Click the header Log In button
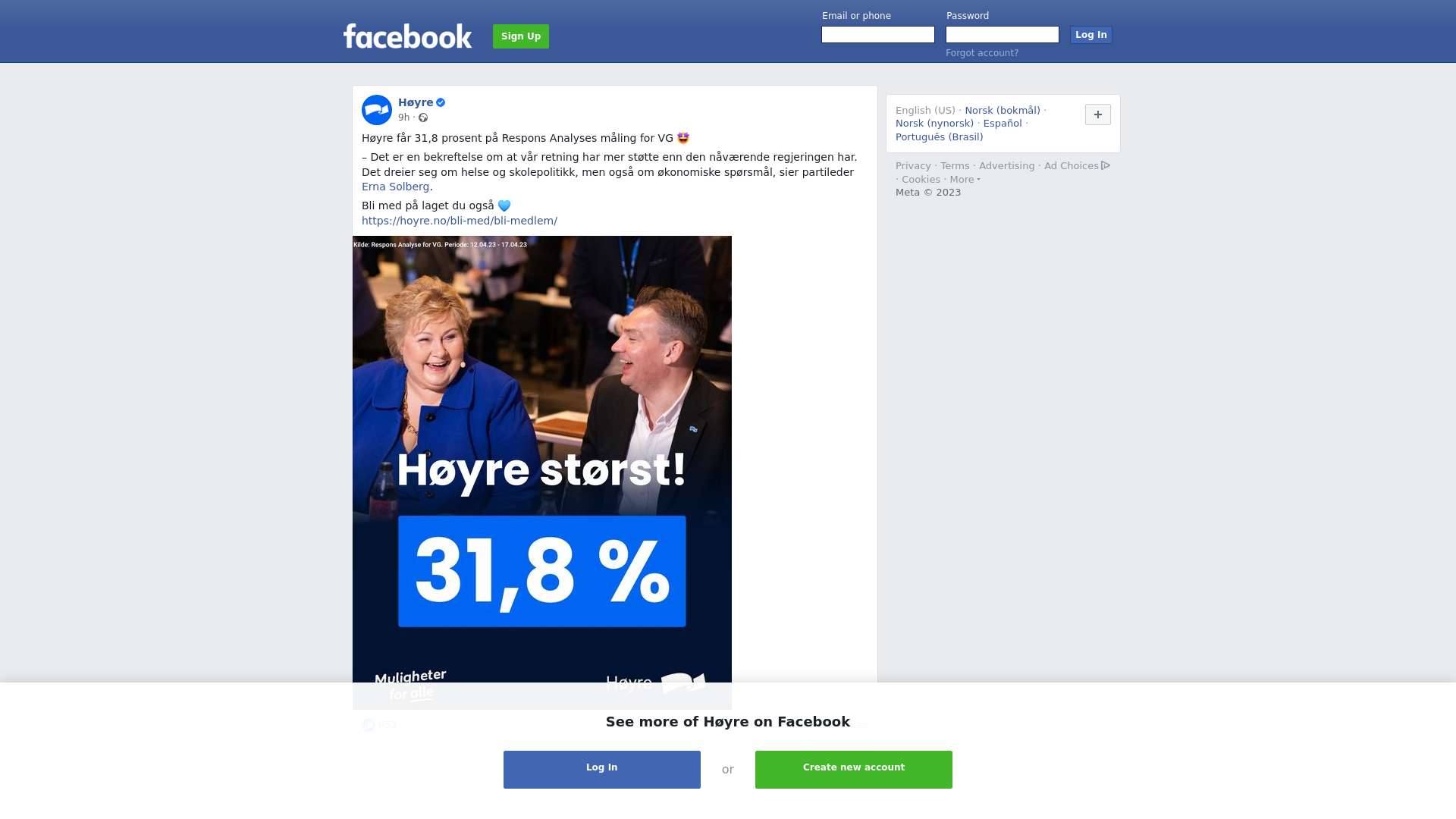Screen dimensions: 1456x819 1091,35
